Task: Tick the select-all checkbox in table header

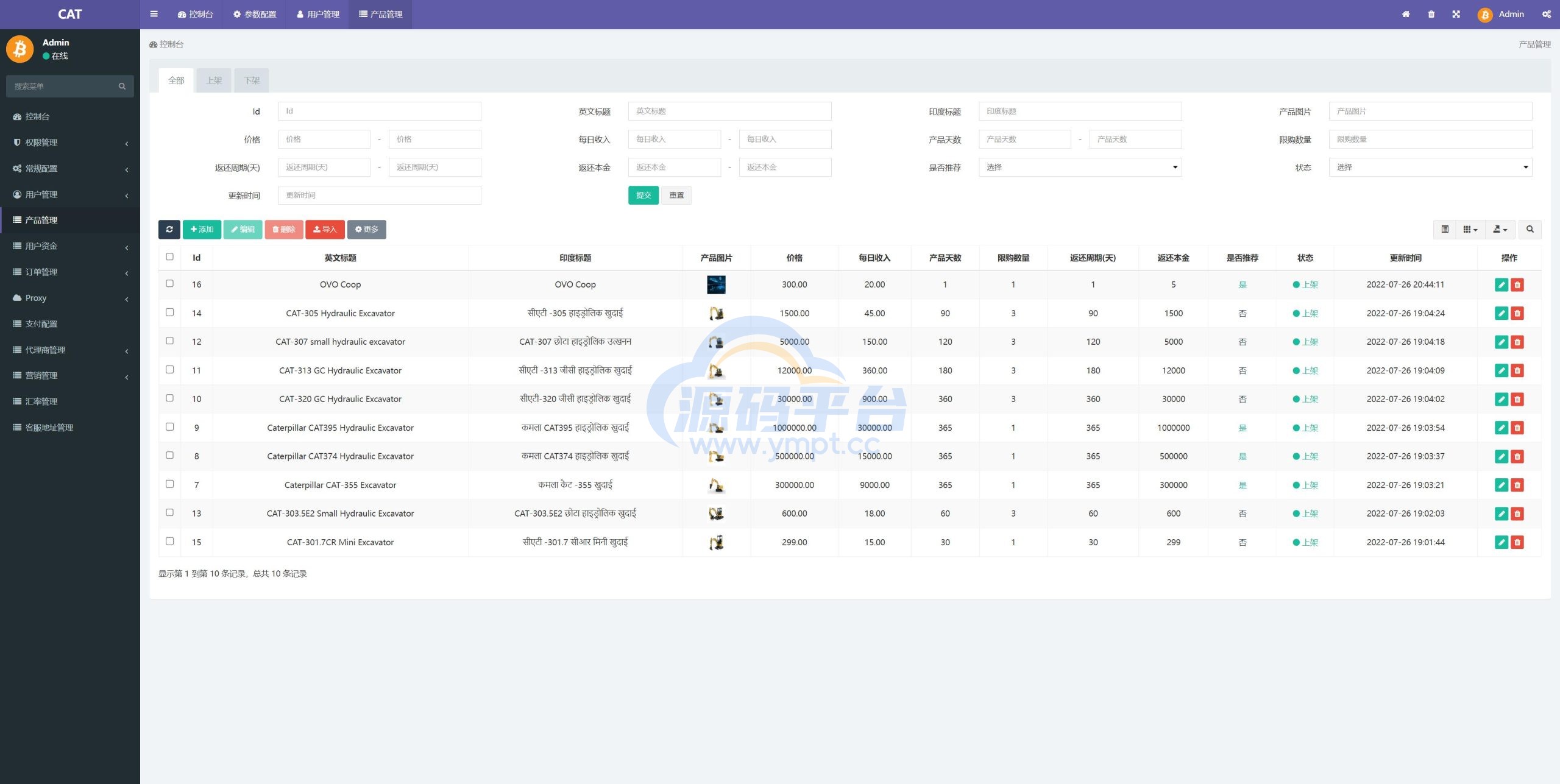Action: pyautogui.click(x=169, y=256)
